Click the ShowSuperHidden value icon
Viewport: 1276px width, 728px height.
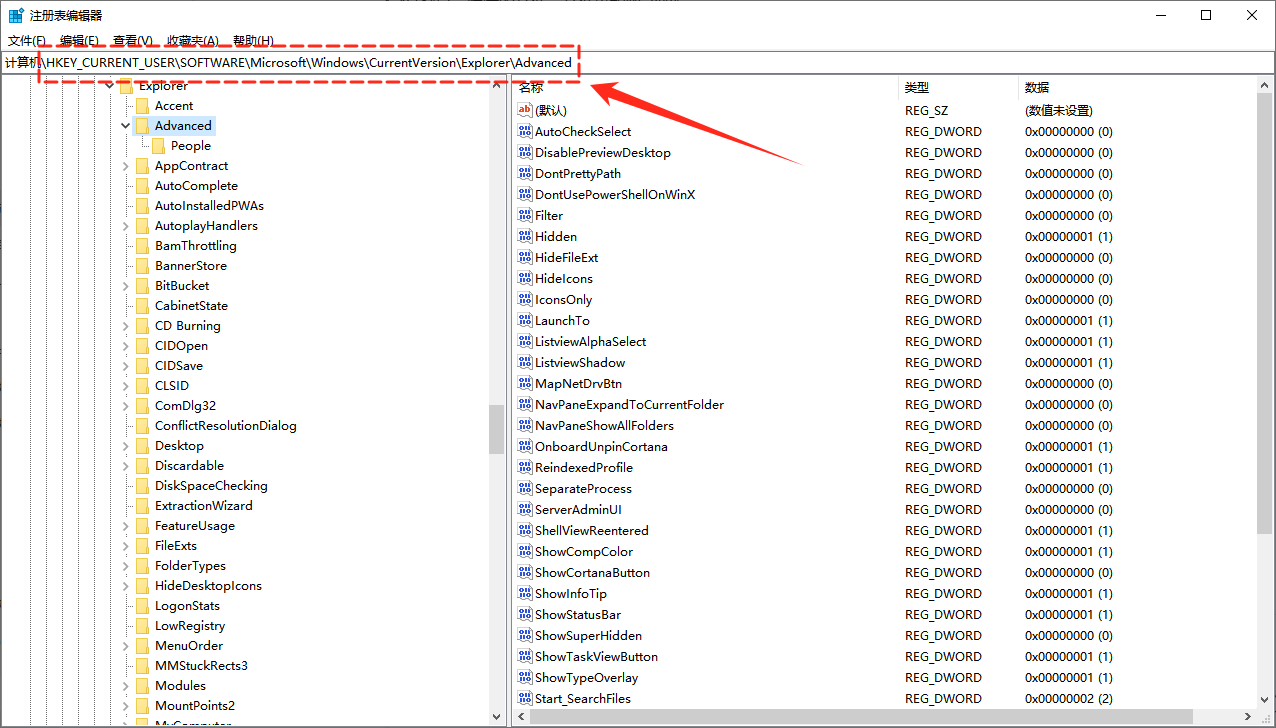point(525,635)
